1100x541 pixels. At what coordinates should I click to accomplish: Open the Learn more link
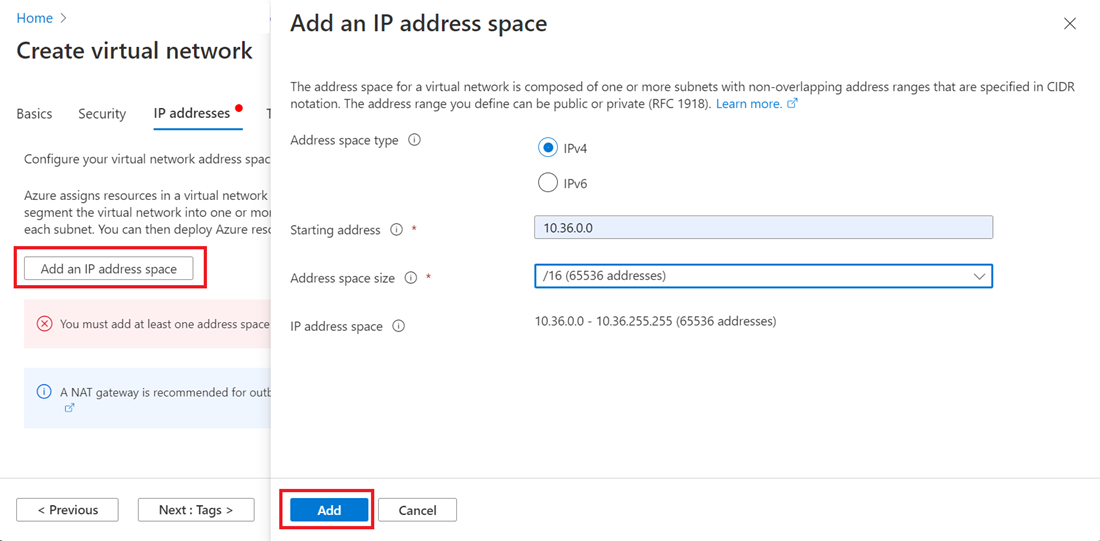click(749, 104)
